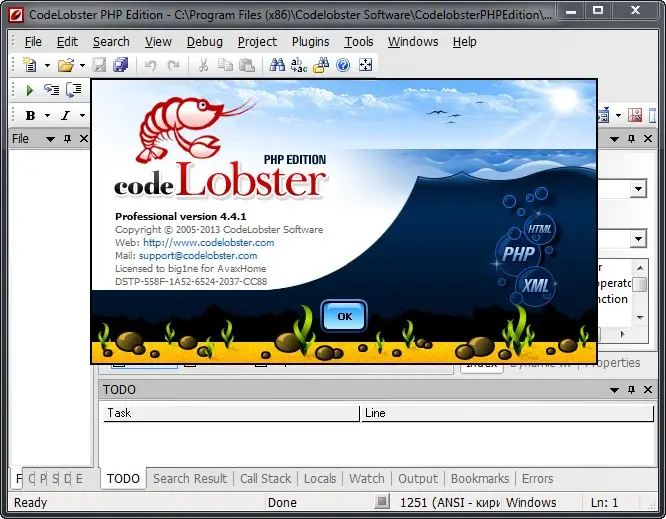The width and height of the screenshot is (666, 519).
Task: Click the Open folder icon
Action: click(66, 65)
